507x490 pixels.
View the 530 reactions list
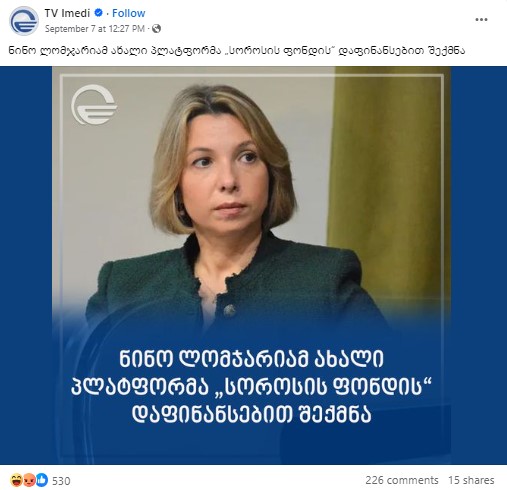61,481
